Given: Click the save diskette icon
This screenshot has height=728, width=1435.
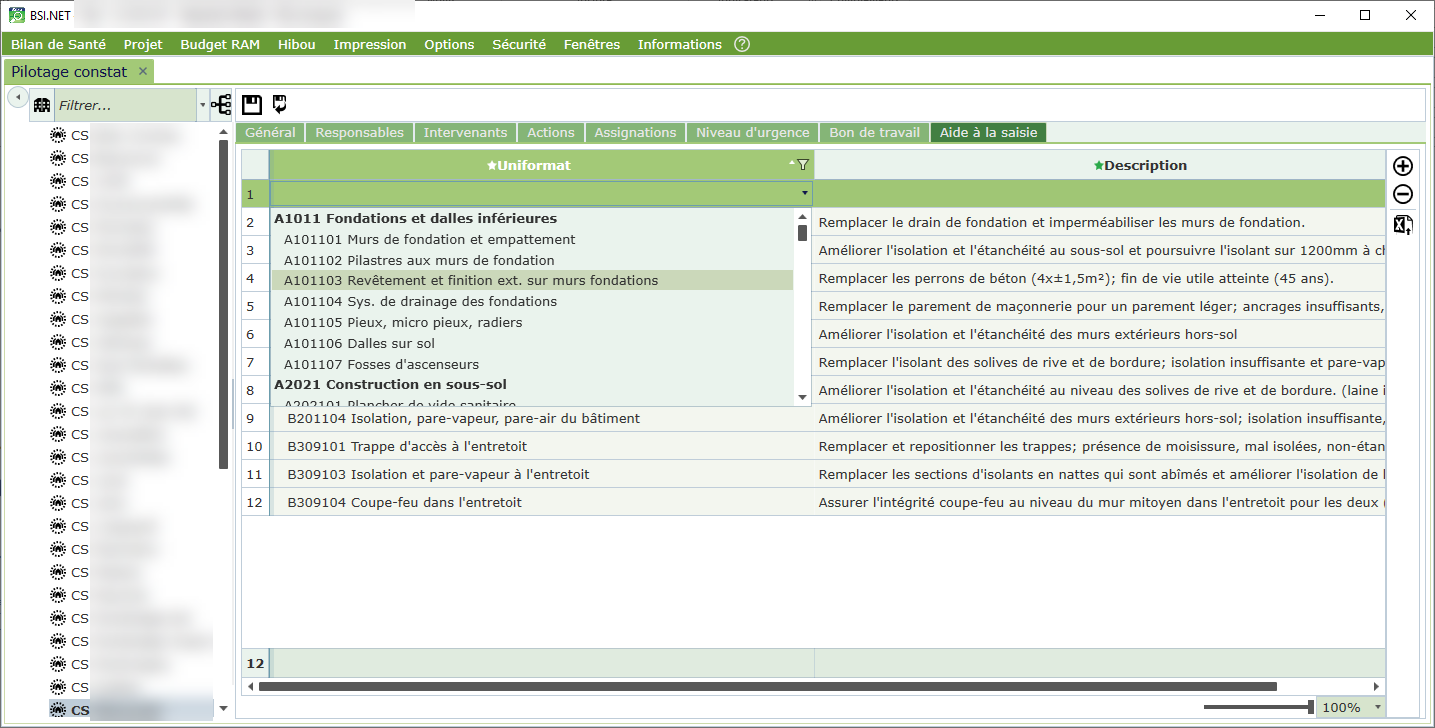Looking at the screenshot, I should [x=252, y=104].
